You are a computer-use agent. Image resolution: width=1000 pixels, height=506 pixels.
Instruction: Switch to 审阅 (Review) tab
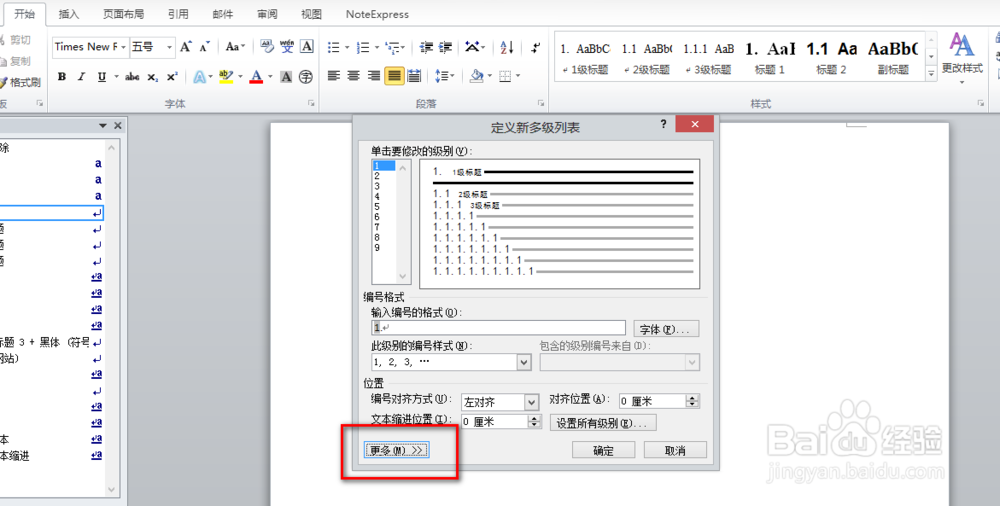(267, 14)
